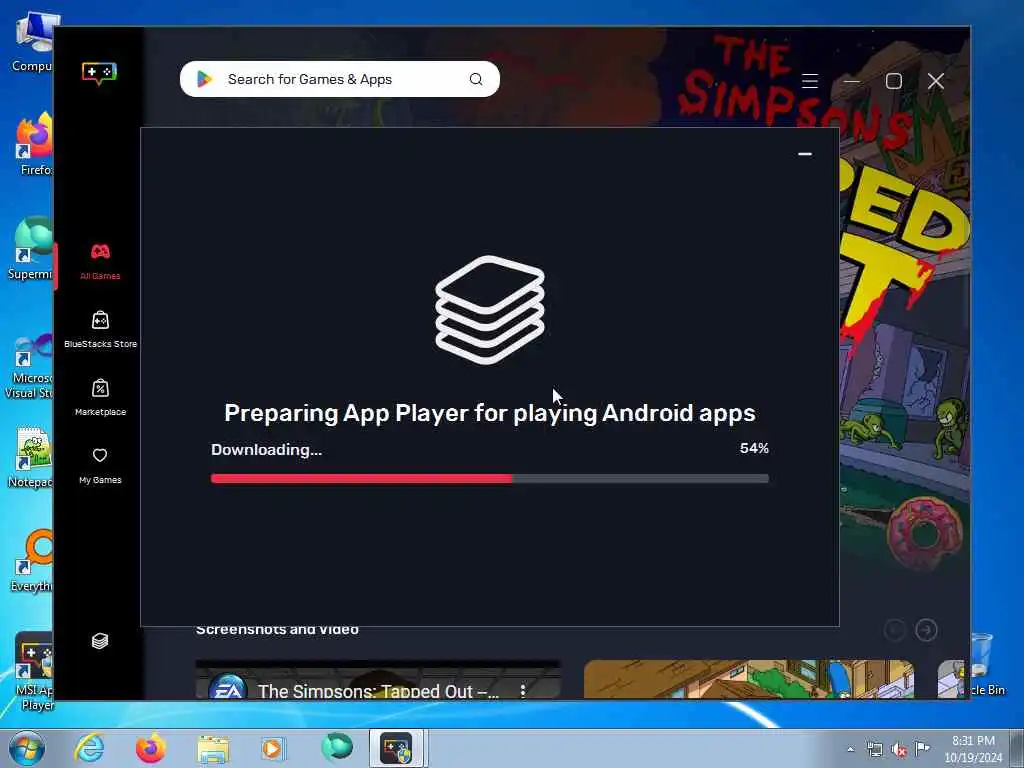
Task: Open Marketplace in sidebar
Action: [100, 397]
